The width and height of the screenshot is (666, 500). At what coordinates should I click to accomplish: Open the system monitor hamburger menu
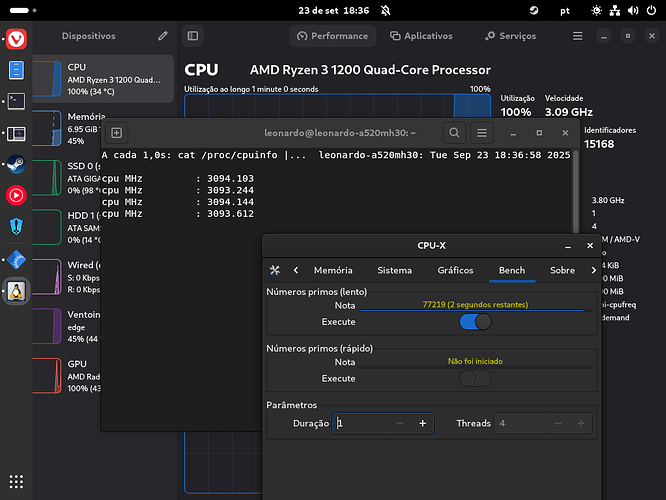tap(578, 36)
